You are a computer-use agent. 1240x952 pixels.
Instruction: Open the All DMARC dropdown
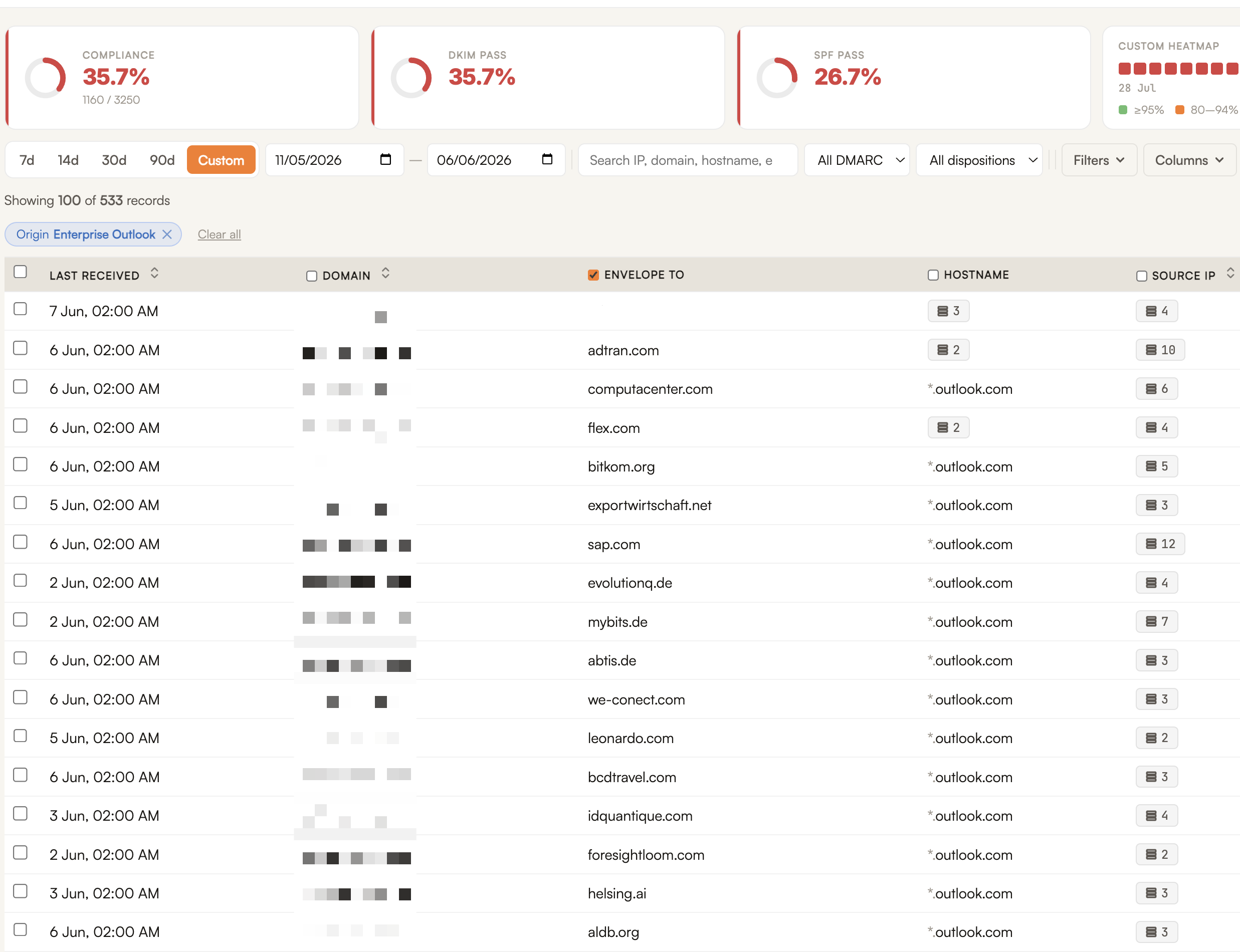857,160
